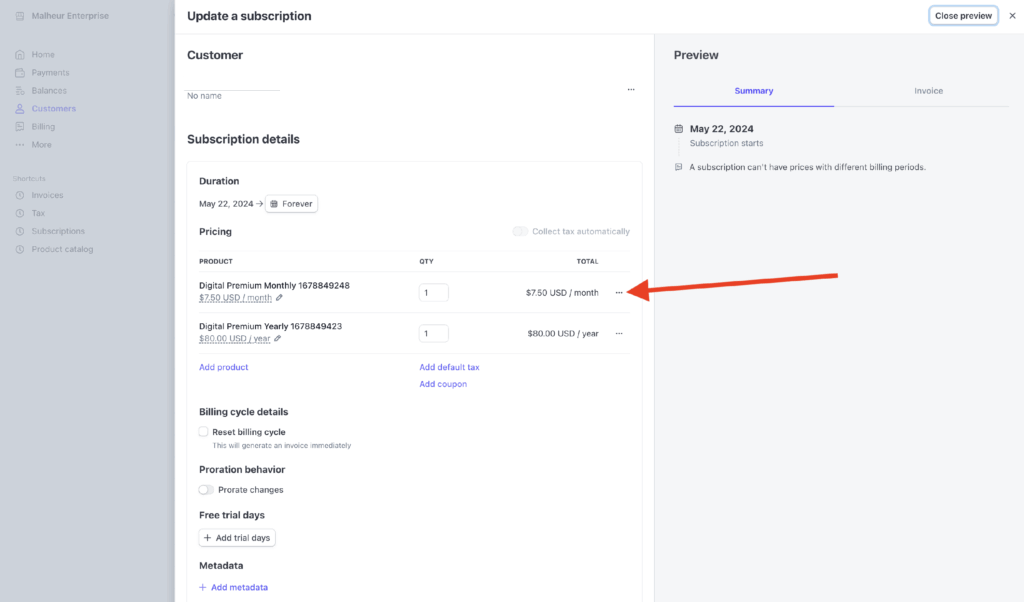Click the Close preview button

pos(963,16)
